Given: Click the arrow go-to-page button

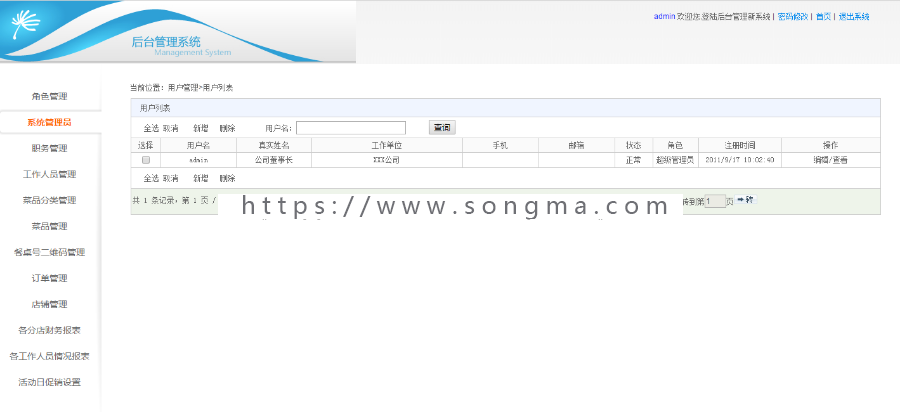Looking at the screenshot, I should coord(746,200).
